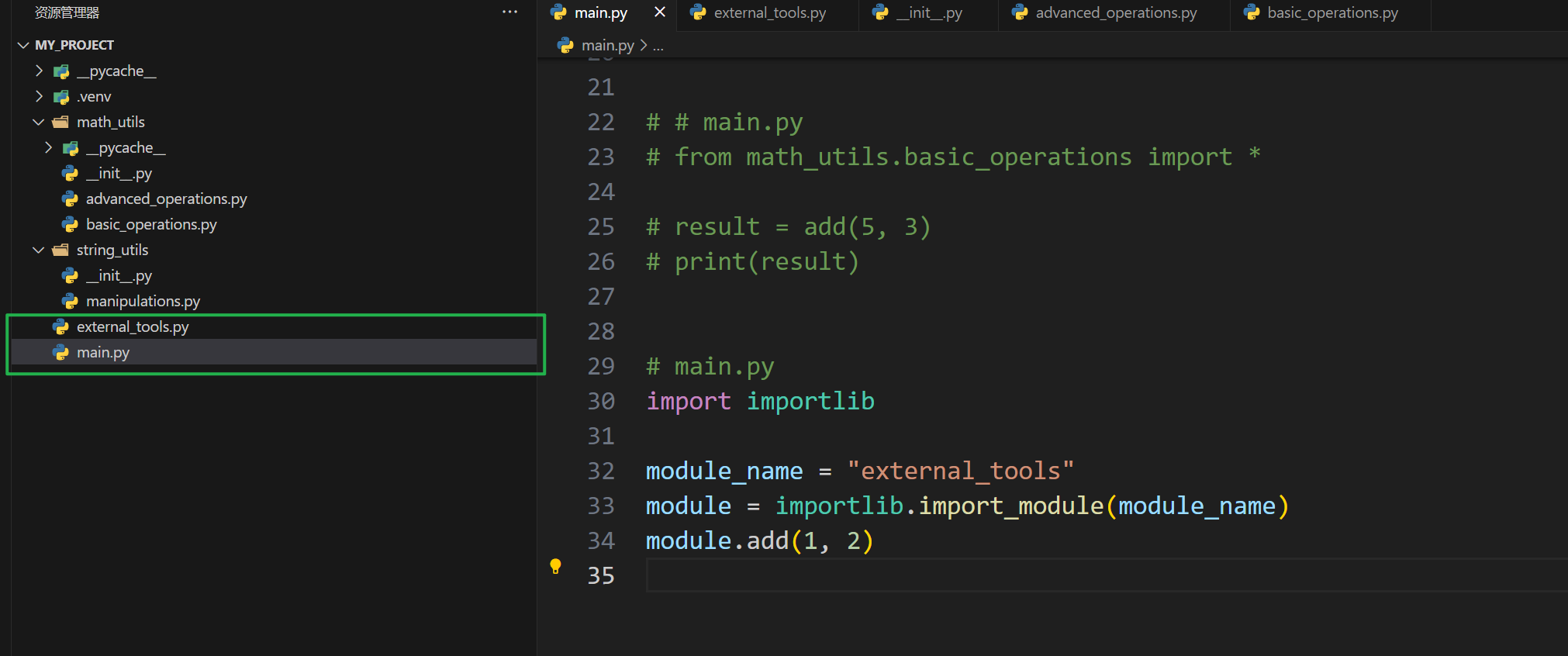
Task: Open advanced_operations.py in the explorer
Action: [166, 199]
